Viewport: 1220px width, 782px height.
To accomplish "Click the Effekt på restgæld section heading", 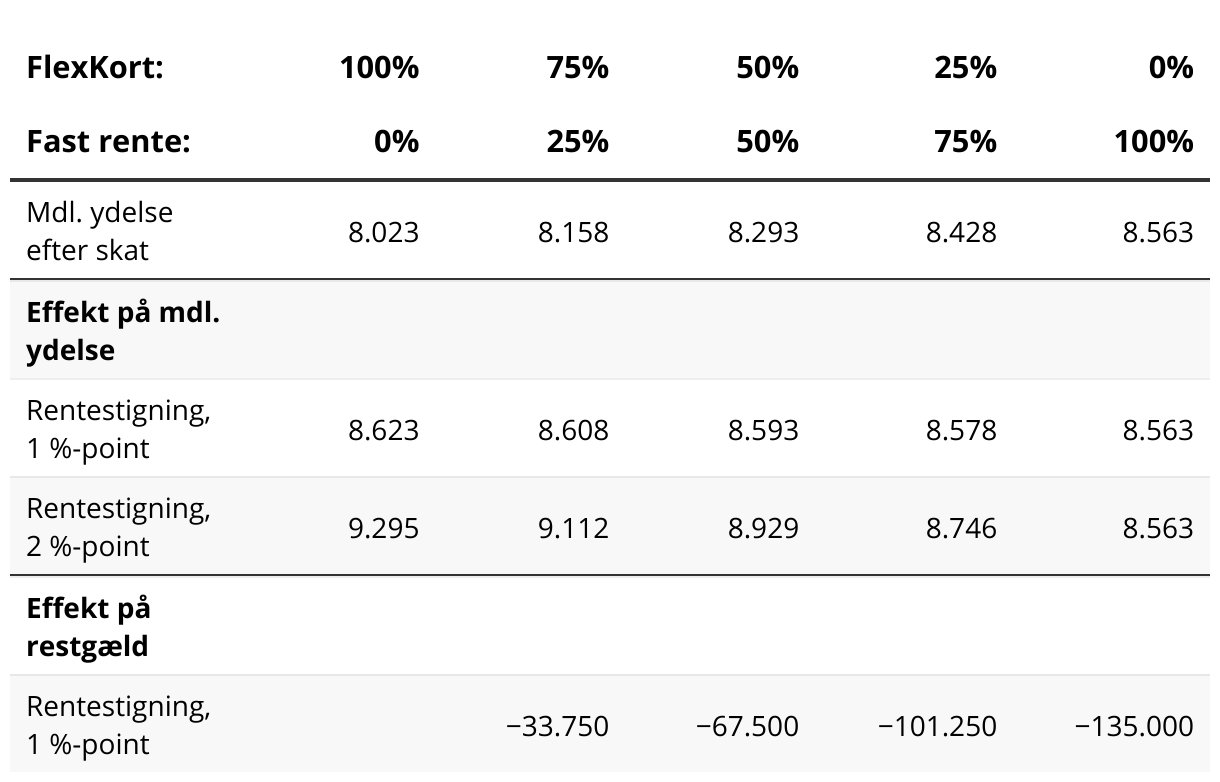I will 88,627.
